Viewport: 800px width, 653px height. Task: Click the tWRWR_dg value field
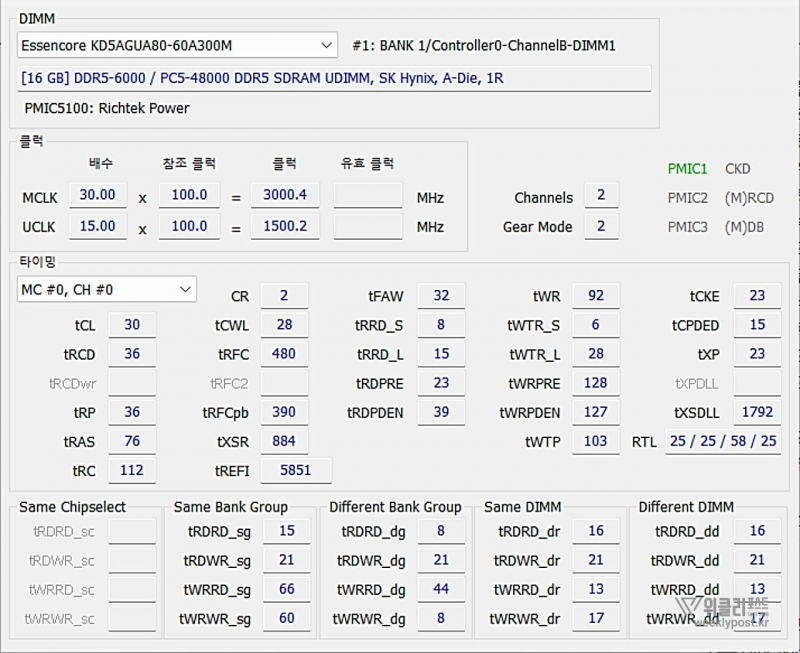(441, 618)
